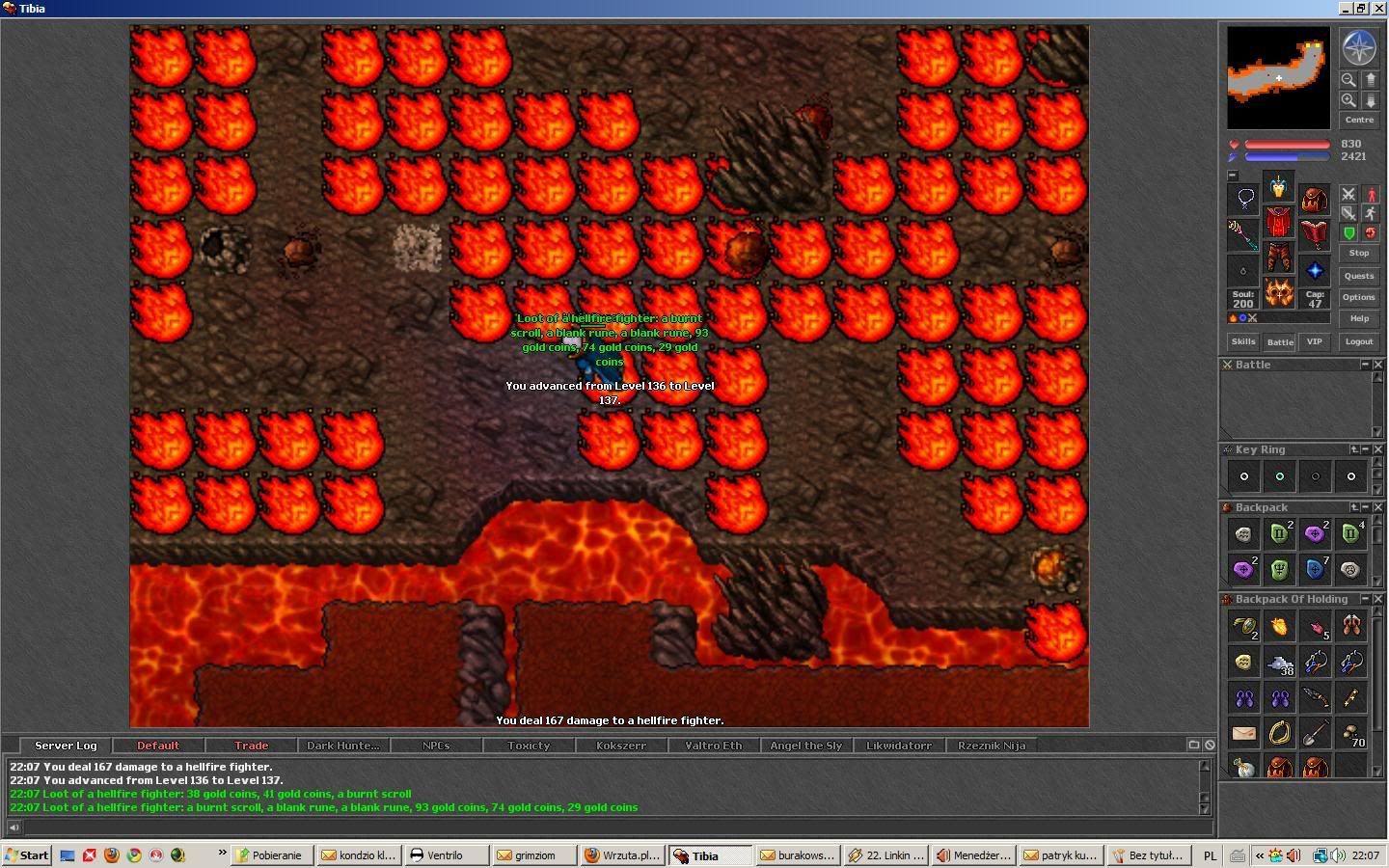Open Ventrilo from the taskbar
Screen dimensions: 1389x868
(x=446, y=855)
